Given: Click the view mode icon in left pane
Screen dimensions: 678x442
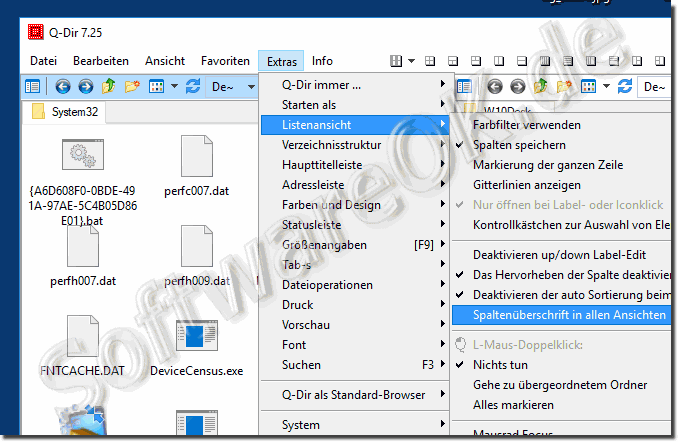Looking at the screenshot, I should pyautogui.click(x=156, y=86).
